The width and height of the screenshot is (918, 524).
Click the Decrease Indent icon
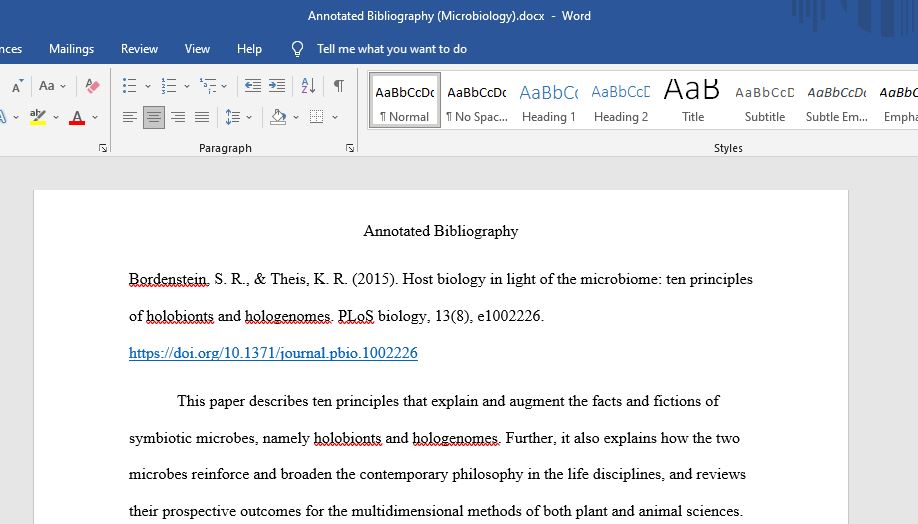click(252, 85)
